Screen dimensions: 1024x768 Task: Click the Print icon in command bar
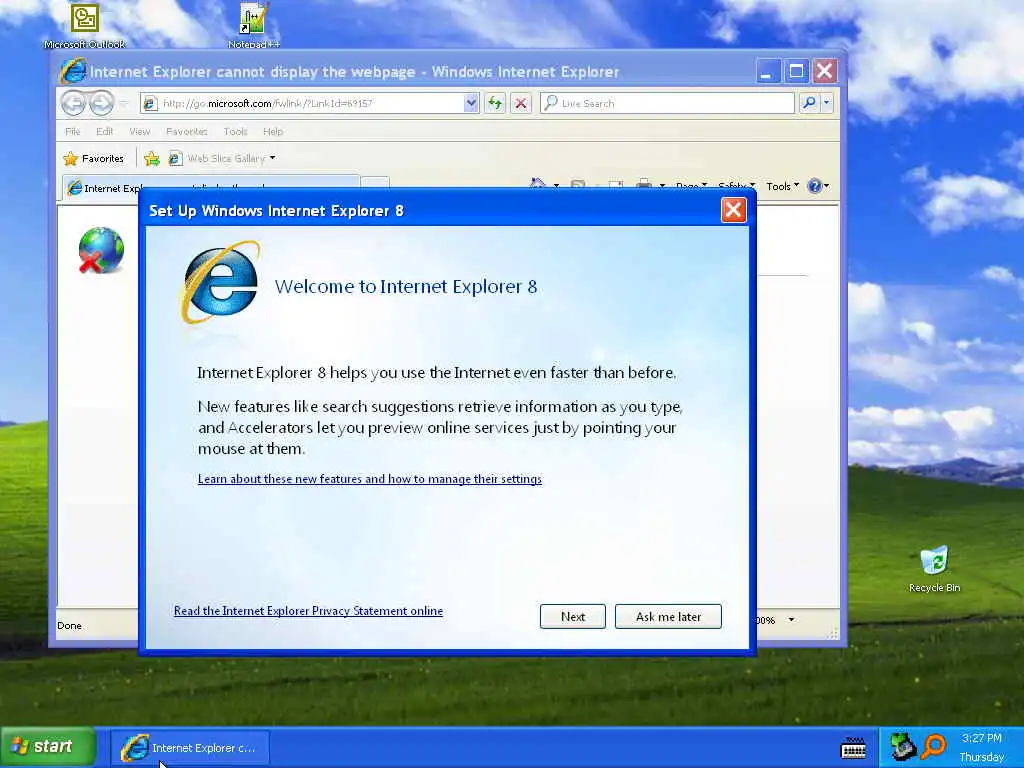click(x=643, y=184)
